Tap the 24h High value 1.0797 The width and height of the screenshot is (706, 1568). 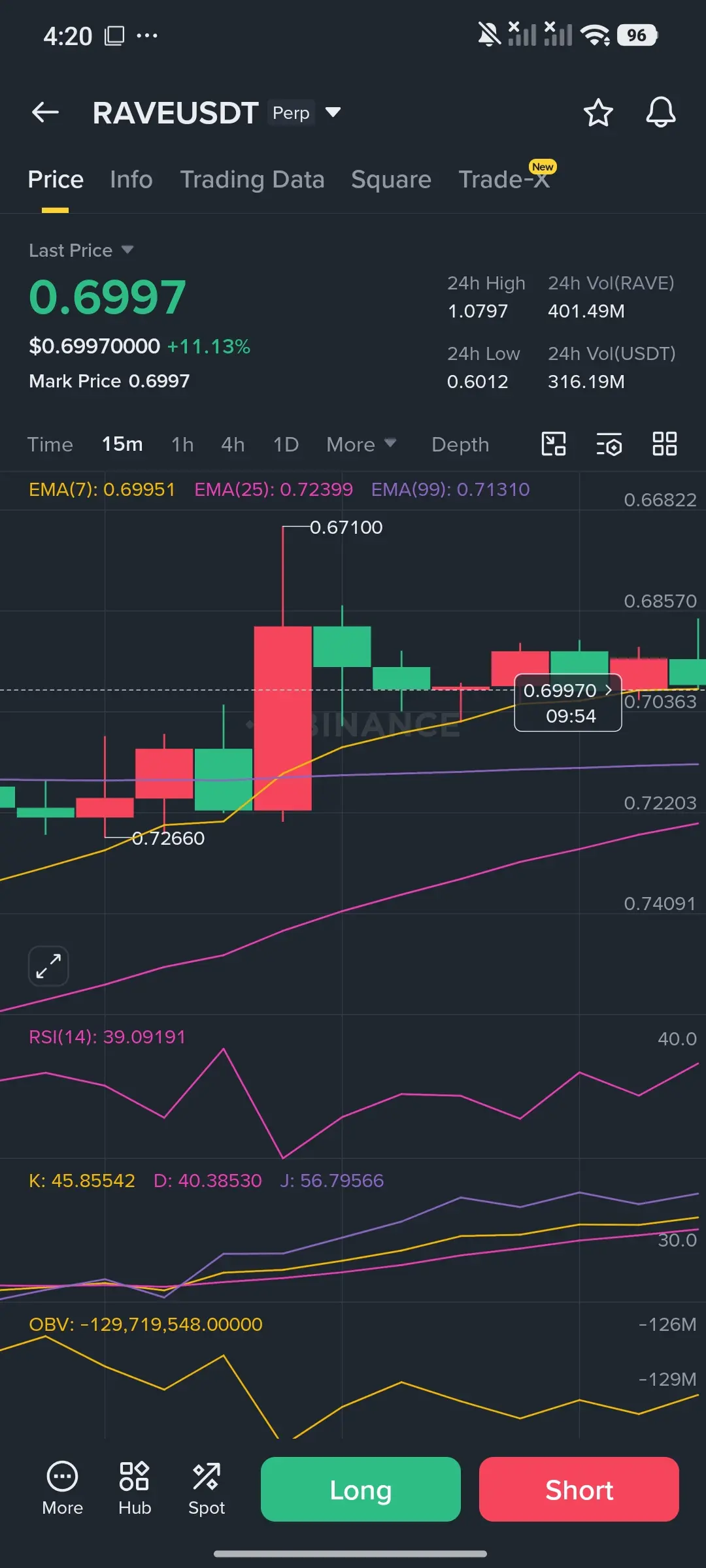[477, 311]
